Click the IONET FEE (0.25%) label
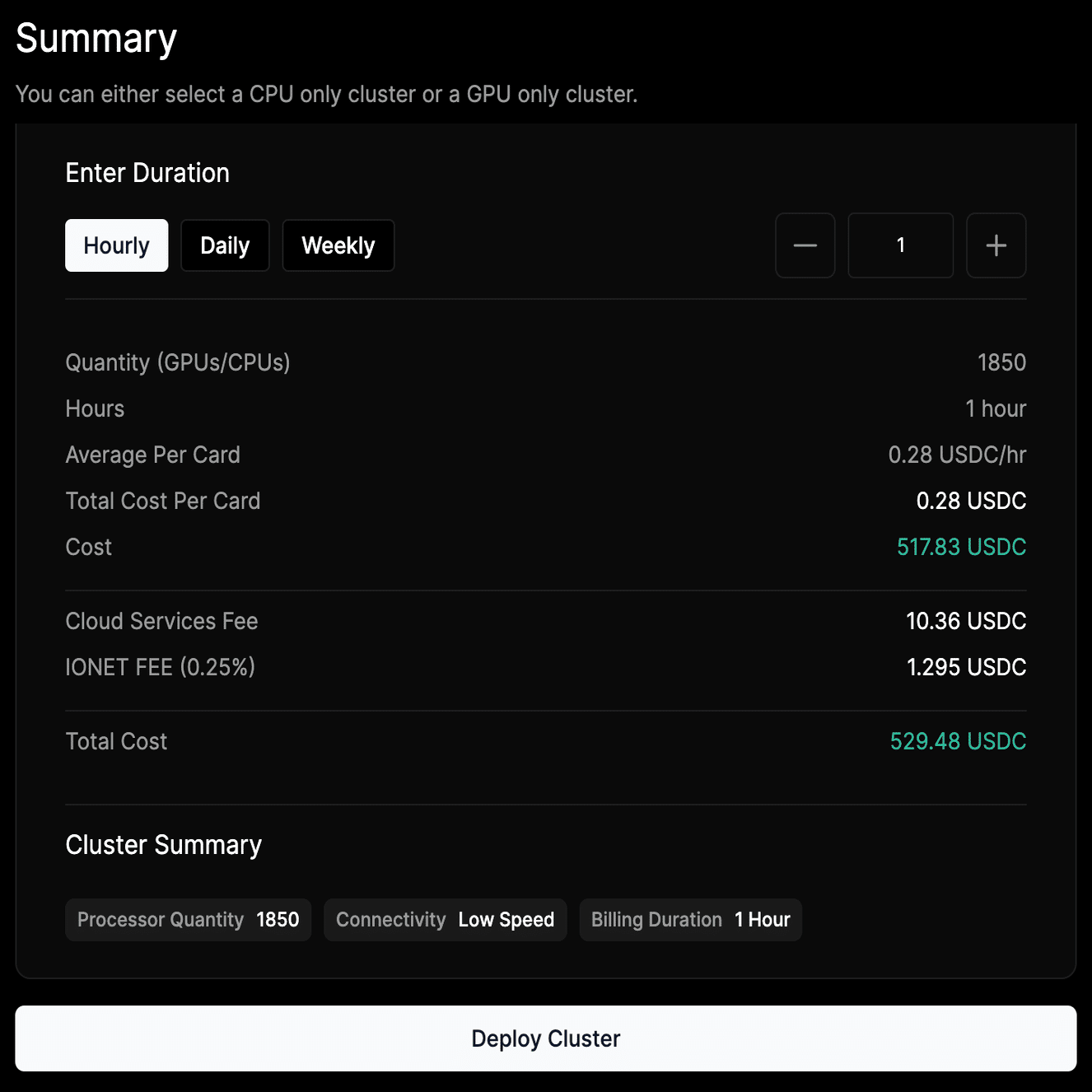1092x1092 pixels. 160,667
